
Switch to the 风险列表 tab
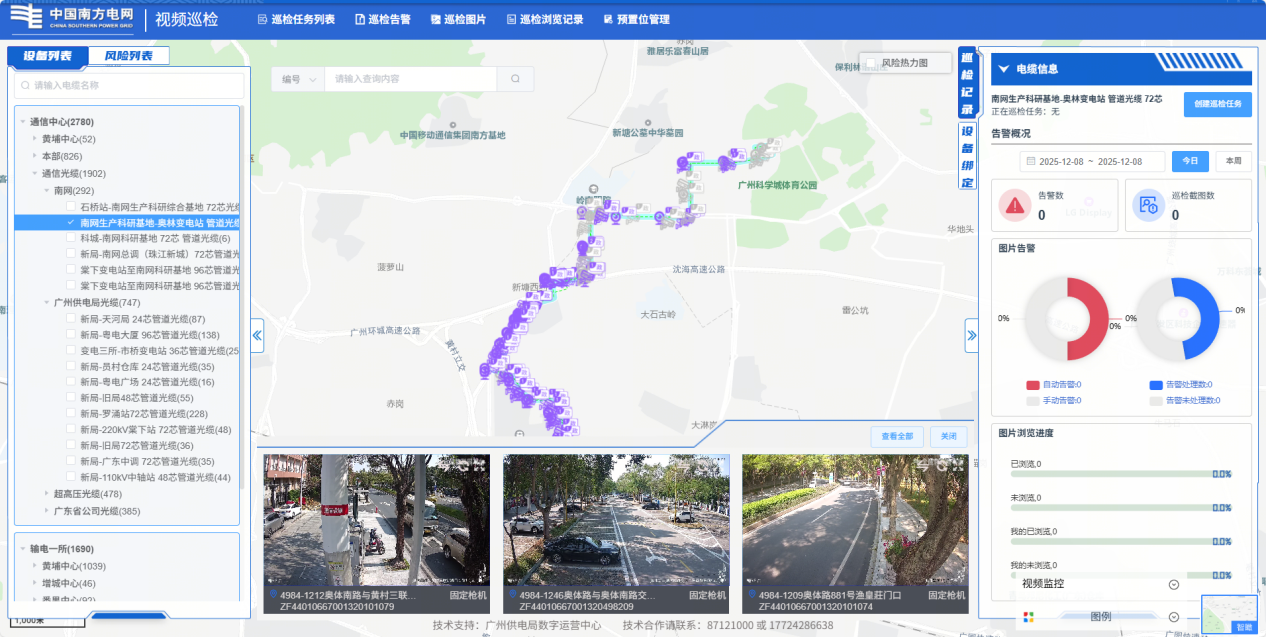pyautogui.click(x=129, y=56)
